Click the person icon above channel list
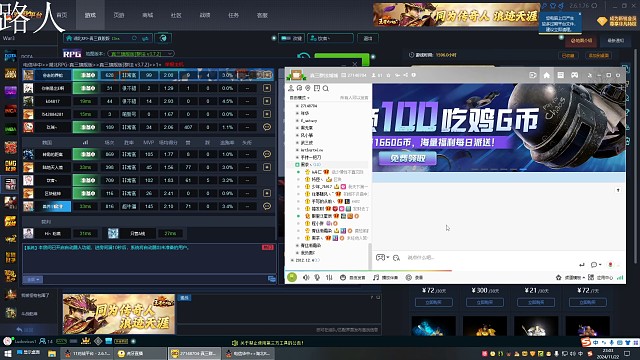Image resolution: width=640 pixels, height=360 pixels. [x=291, y=88]
